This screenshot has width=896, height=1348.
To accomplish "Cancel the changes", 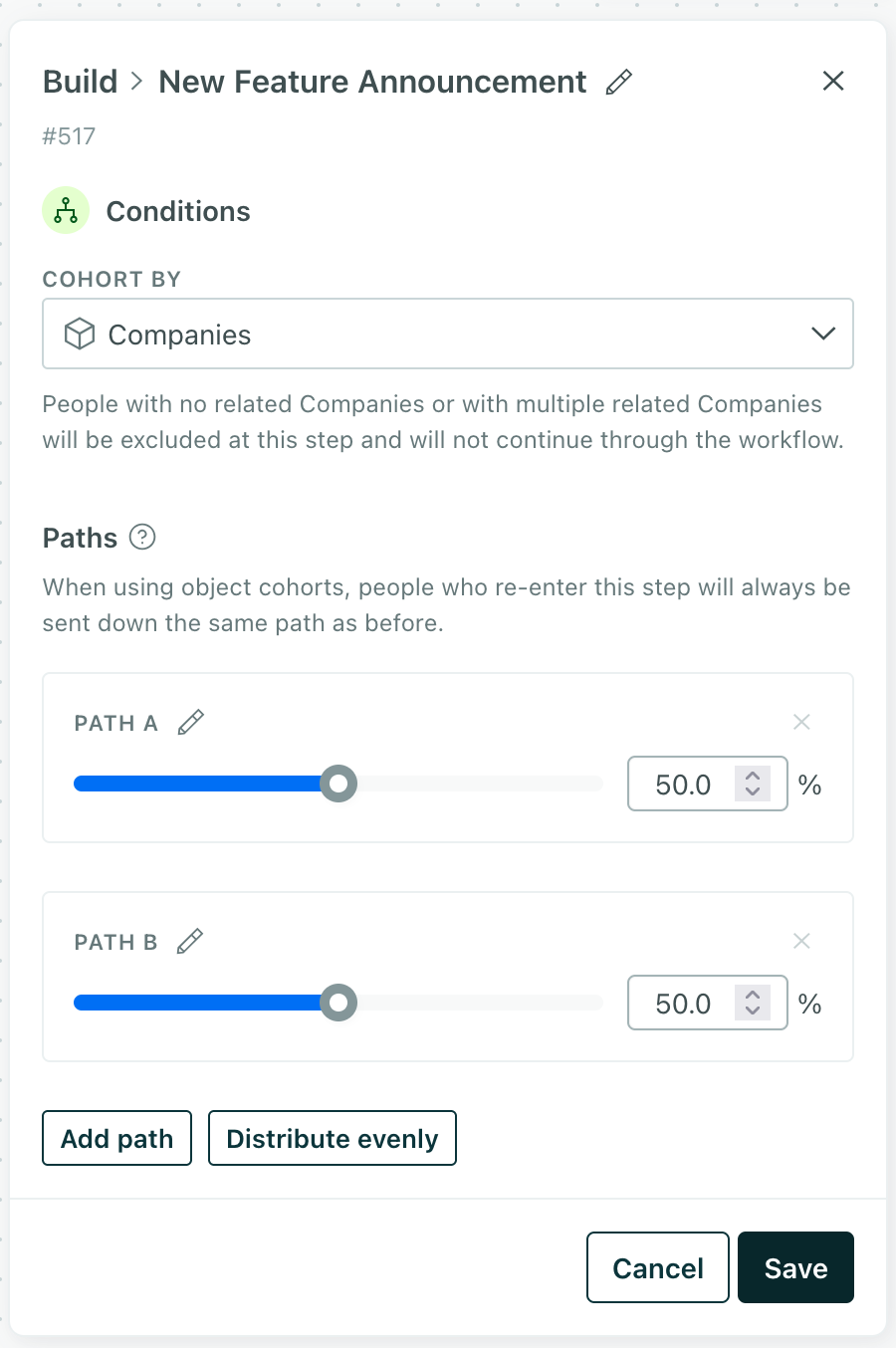I will [x=657, y=1267].
